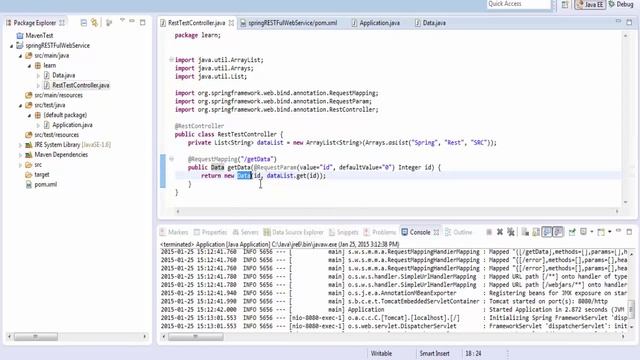Click the Writable status bar entry
The height and width of the screenshot is (360, 640).
point(381,353)
